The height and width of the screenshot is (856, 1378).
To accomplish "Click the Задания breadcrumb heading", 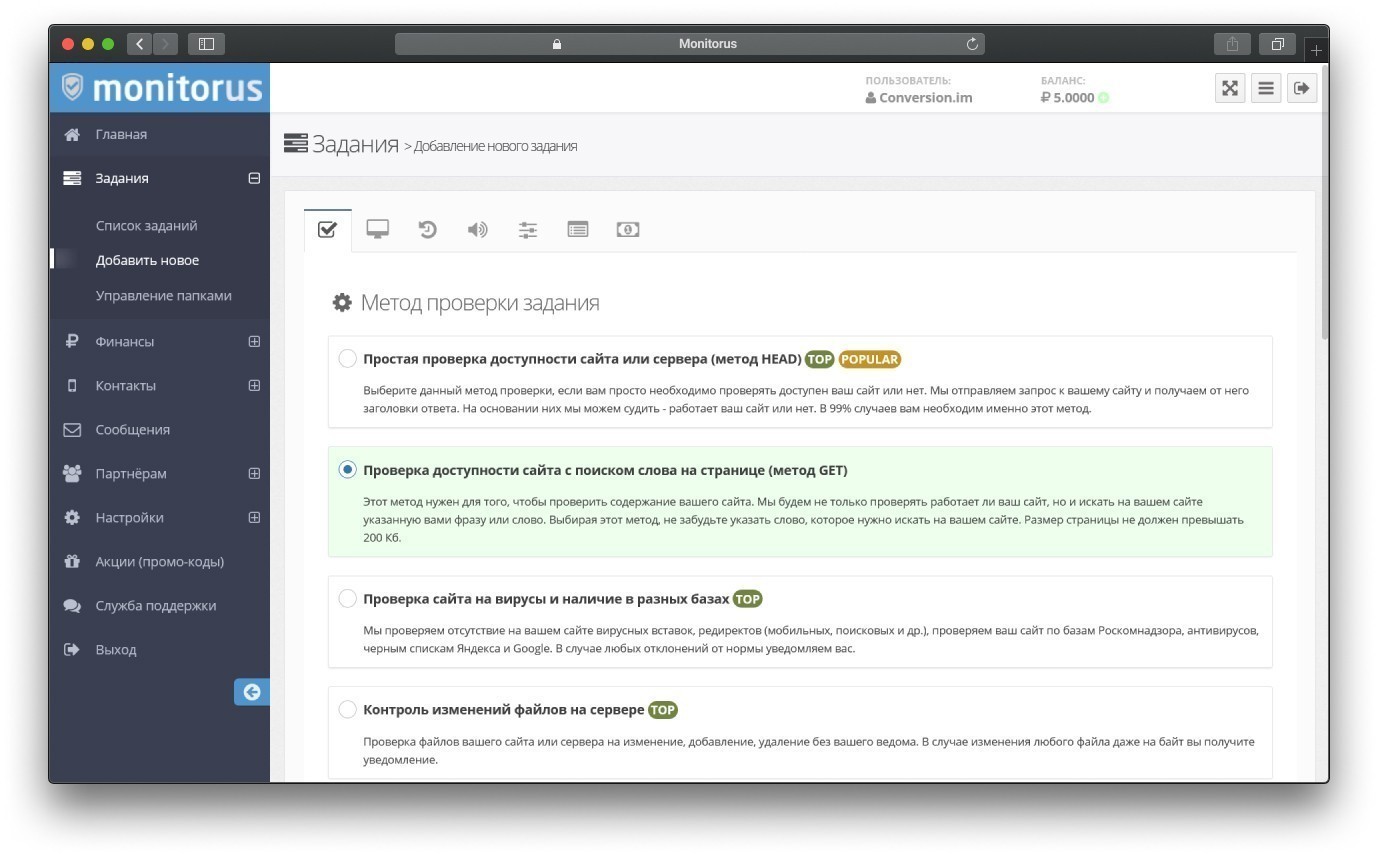I will [355, 144].
